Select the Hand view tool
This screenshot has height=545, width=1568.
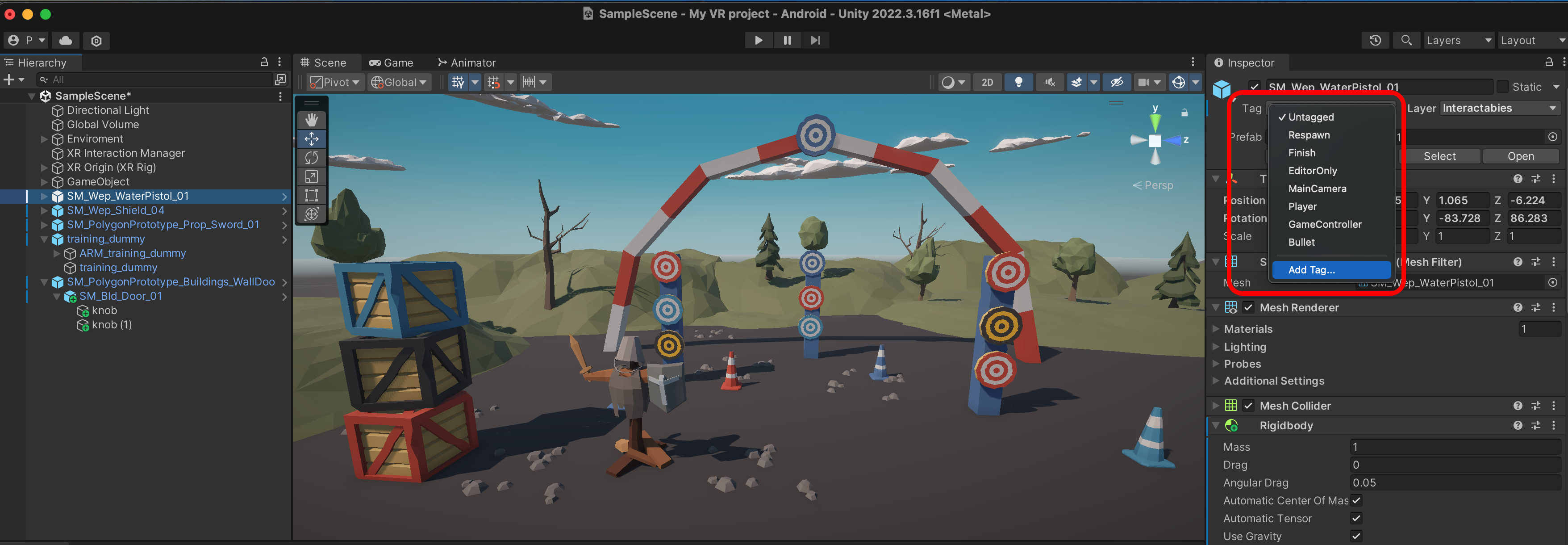click(312, 119)
